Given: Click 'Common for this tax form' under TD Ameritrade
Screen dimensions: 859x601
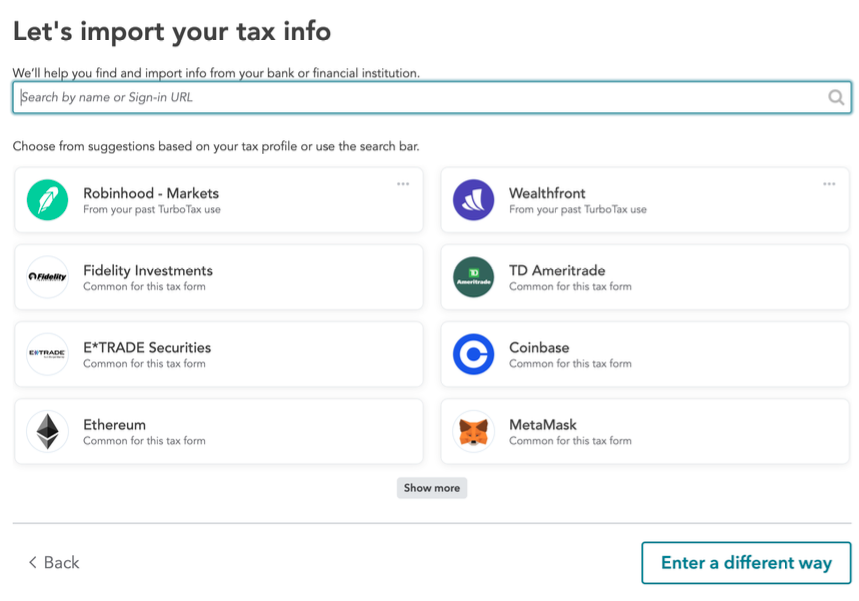Looking at the screenshot, I should [570, 287].
